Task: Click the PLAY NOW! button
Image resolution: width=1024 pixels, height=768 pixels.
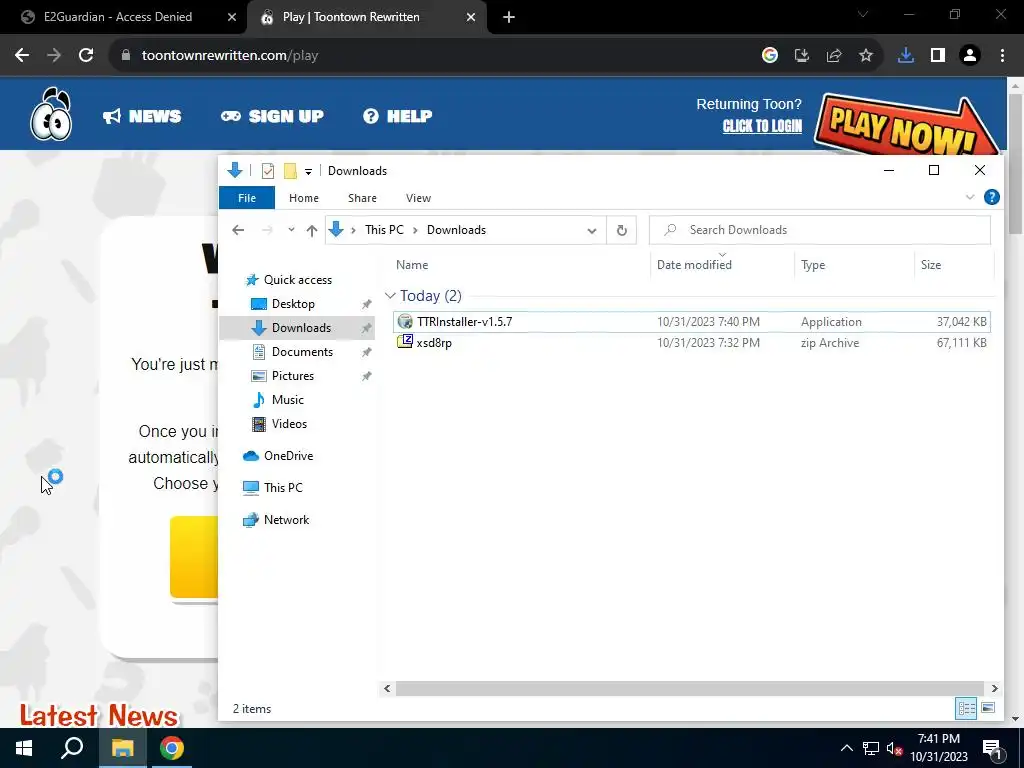Action: coord(904,127)
